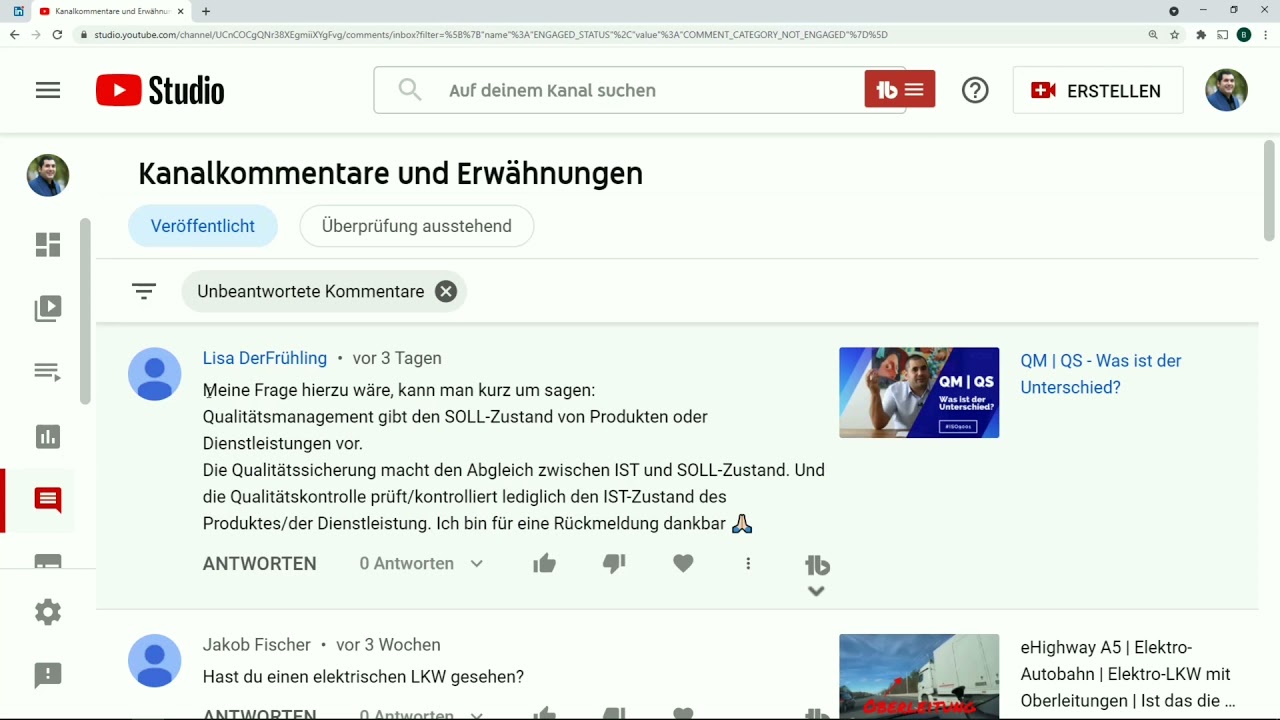Open the help question mark icon
Viewport: 1280px width, 720px height.
point(975,90)
